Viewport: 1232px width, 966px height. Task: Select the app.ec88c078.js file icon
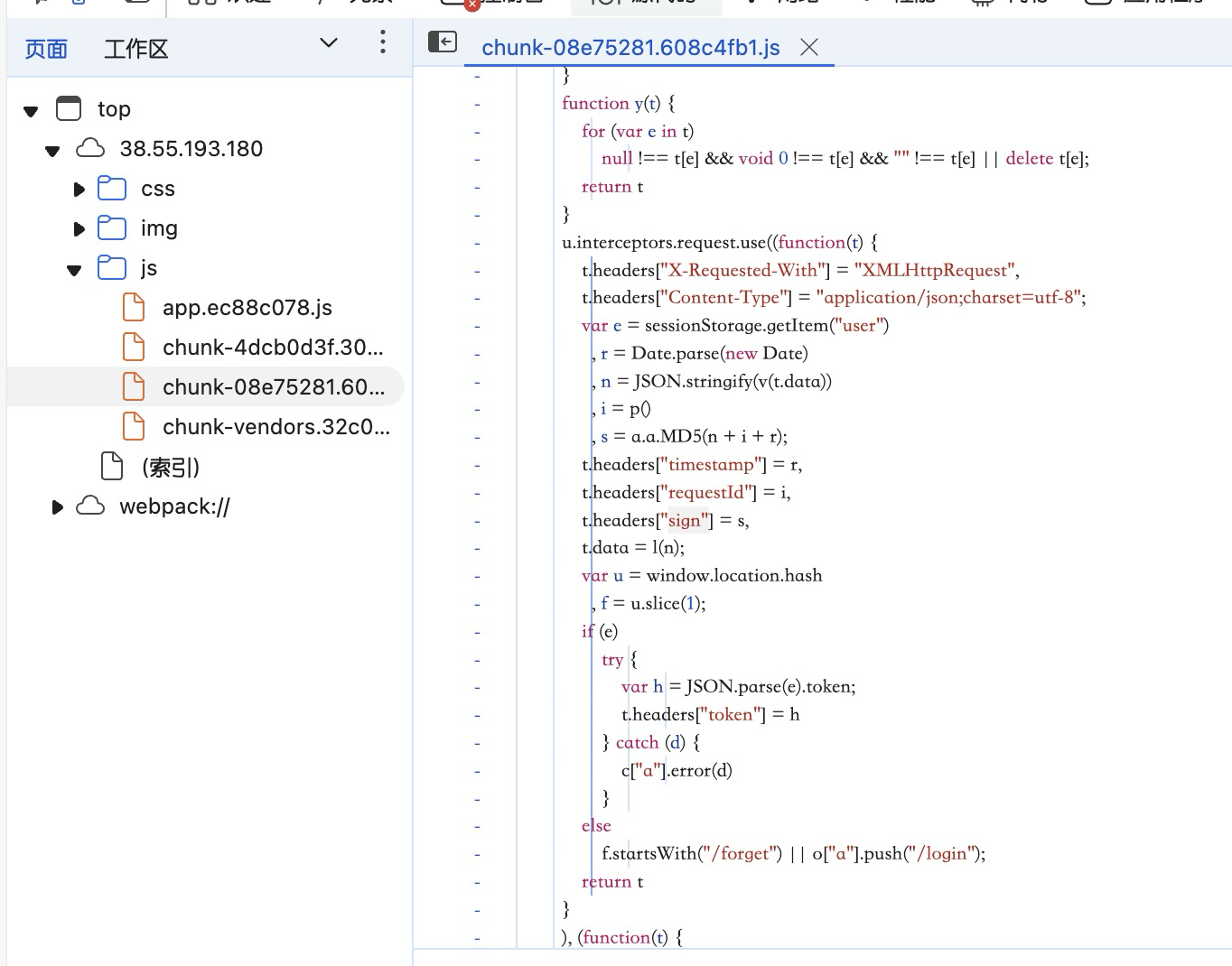134,308
